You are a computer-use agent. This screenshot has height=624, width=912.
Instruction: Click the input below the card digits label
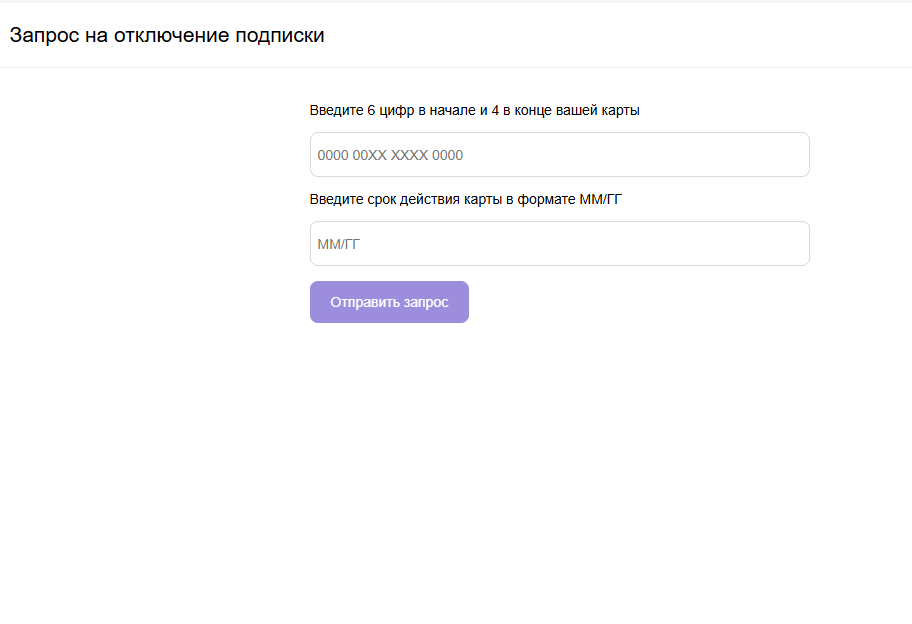coord(559,155)
